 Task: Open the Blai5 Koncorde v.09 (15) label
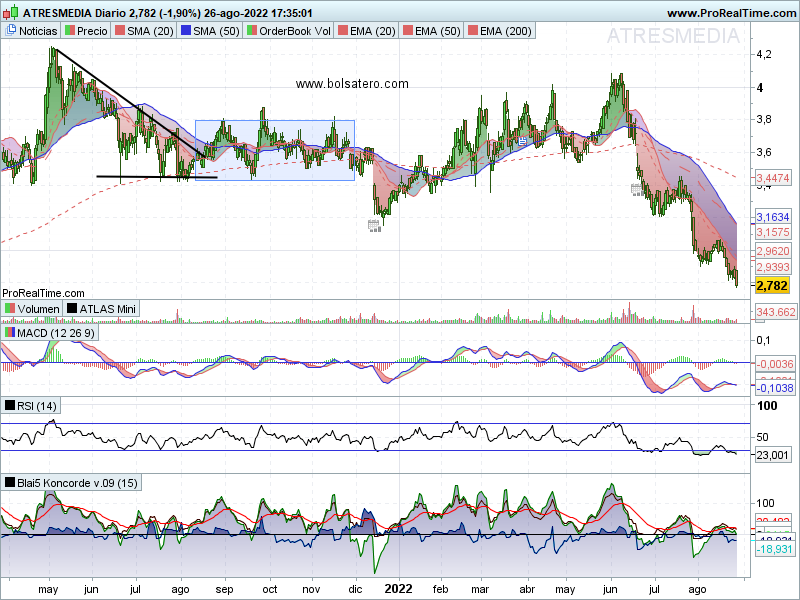click(71, 483)
